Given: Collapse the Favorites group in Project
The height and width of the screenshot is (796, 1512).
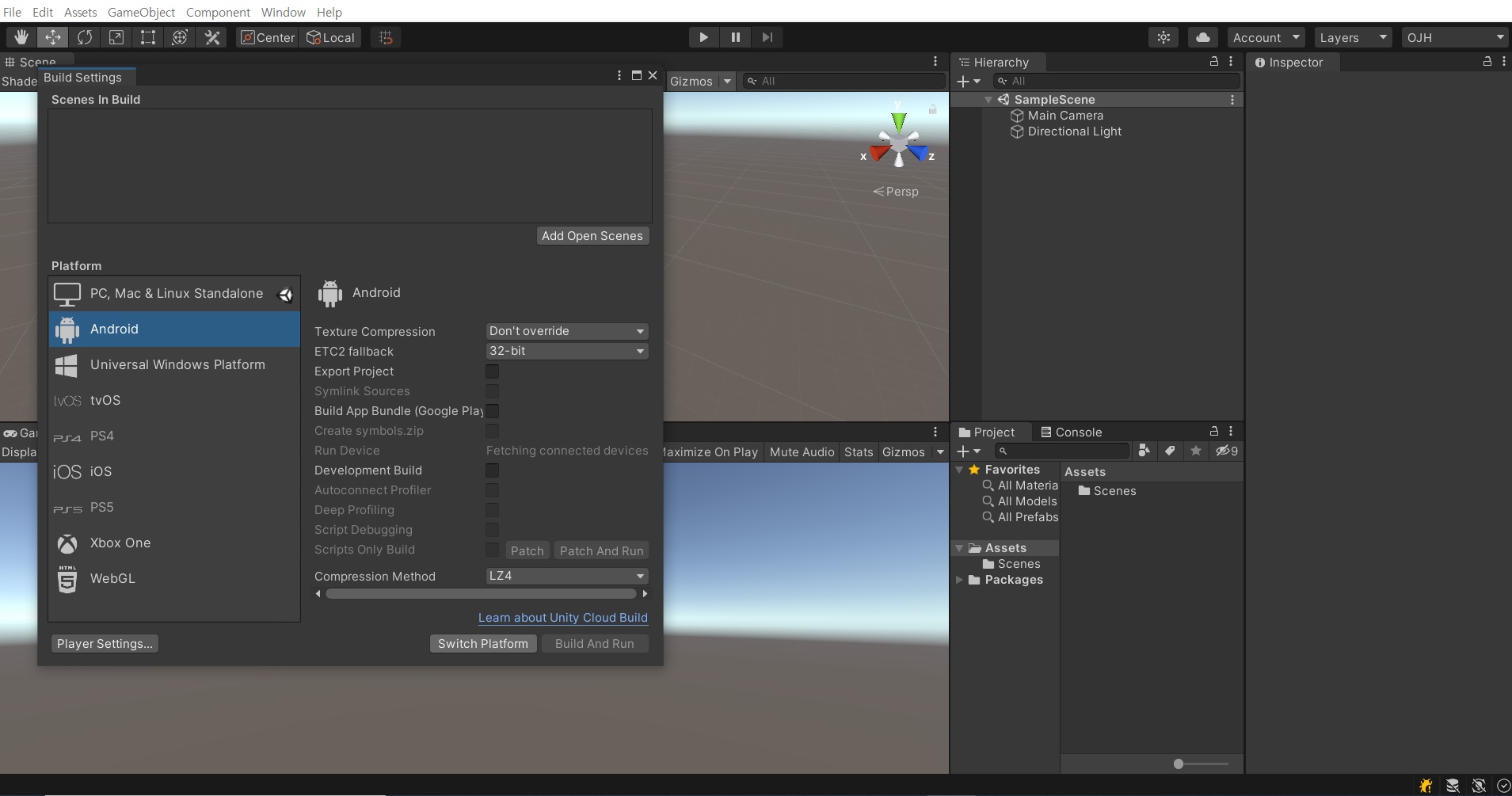Looking at the screenshot, I should coord(959,470).
